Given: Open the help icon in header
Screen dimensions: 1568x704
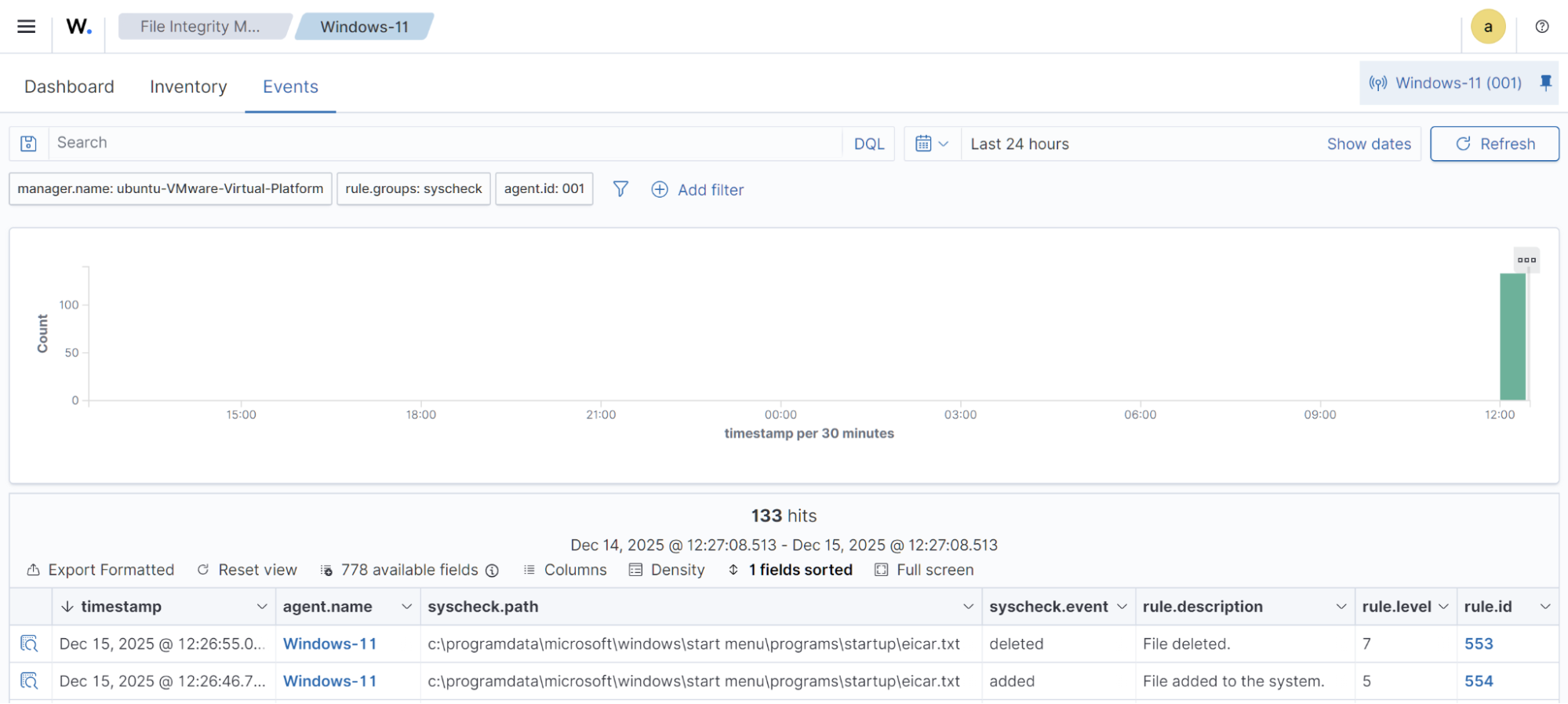Looking at the screenshot, I should 1541,27.
